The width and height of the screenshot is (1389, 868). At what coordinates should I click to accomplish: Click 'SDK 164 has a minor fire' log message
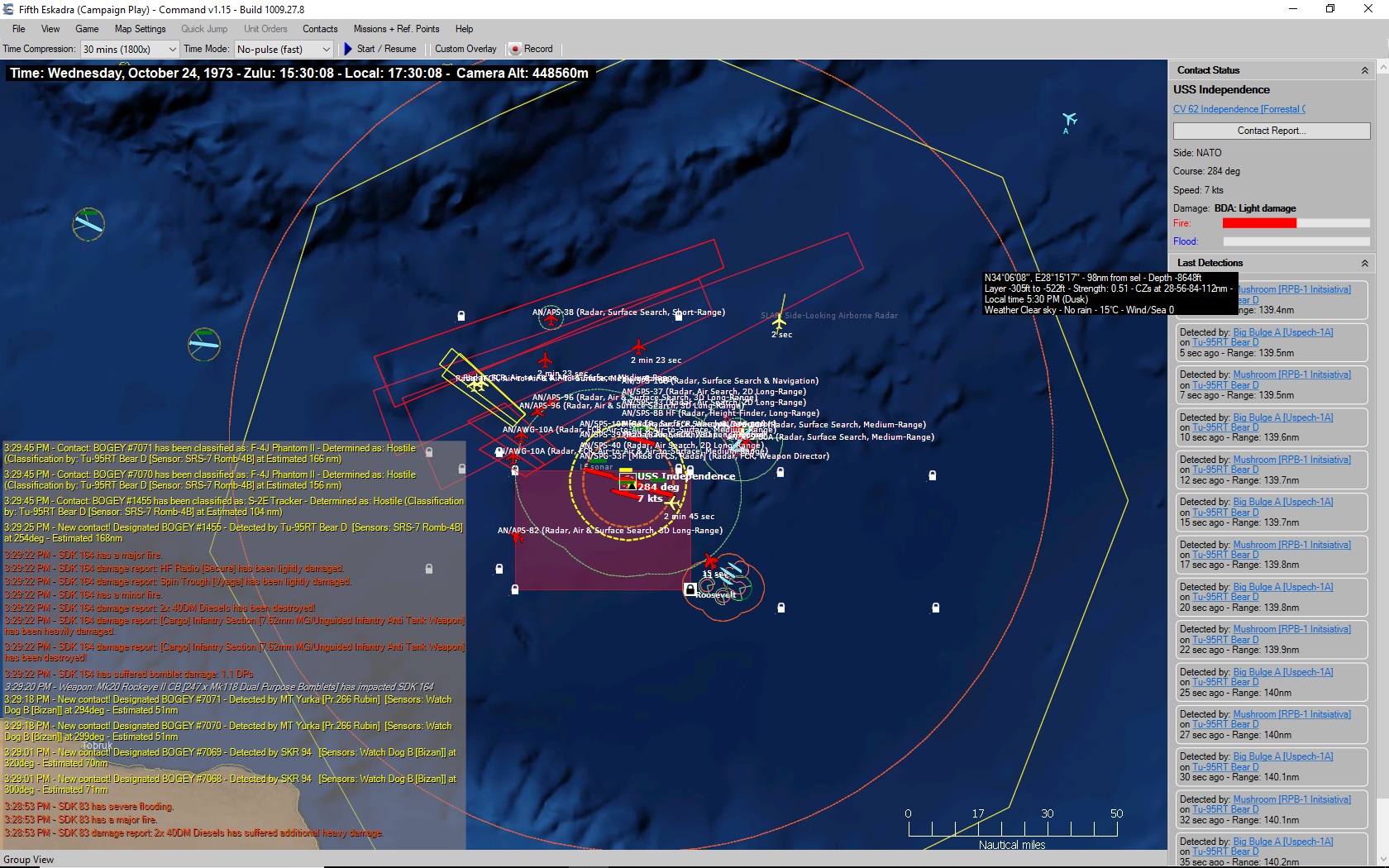click(x=84, y=595)
